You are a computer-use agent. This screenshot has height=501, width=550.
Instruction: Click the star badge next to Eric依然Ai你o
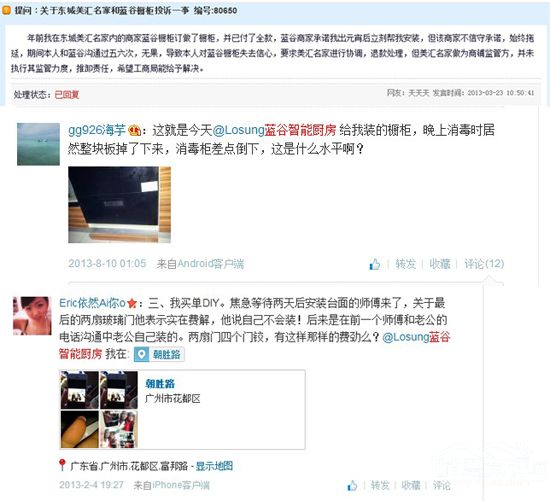132,303
